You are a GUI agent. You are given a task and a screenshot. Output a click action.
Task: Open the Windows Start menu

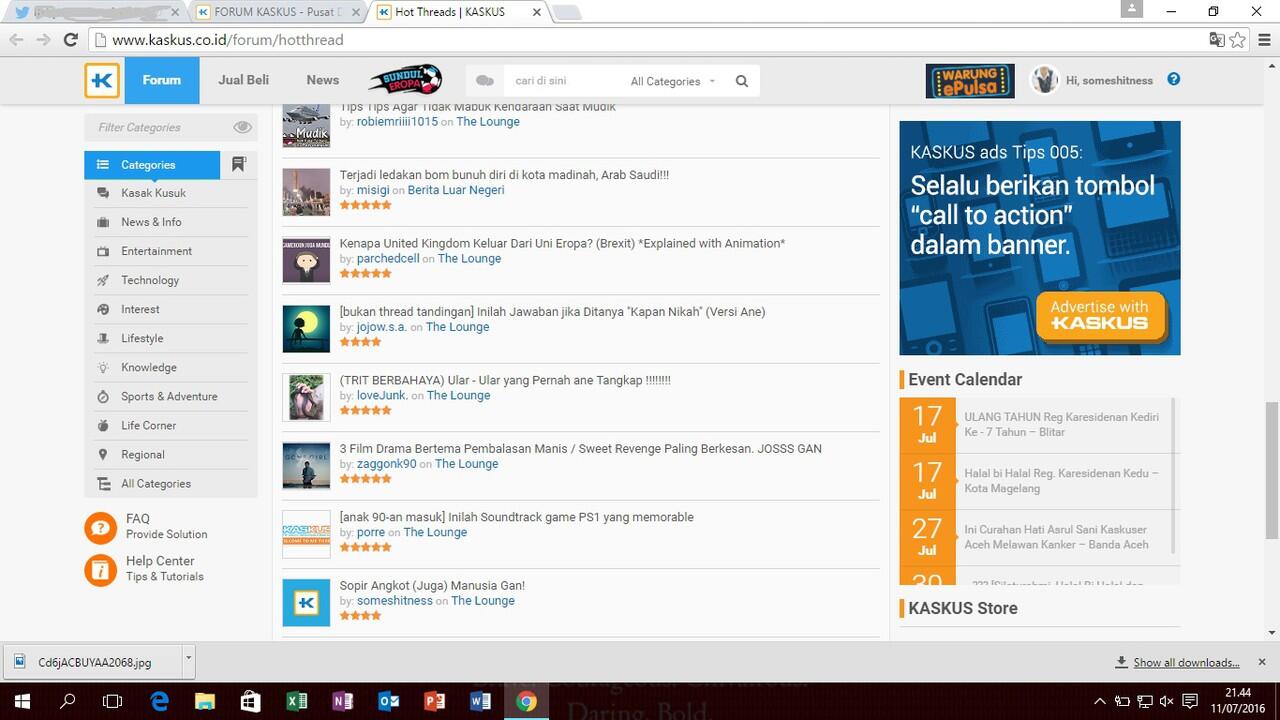pos(22,701)
